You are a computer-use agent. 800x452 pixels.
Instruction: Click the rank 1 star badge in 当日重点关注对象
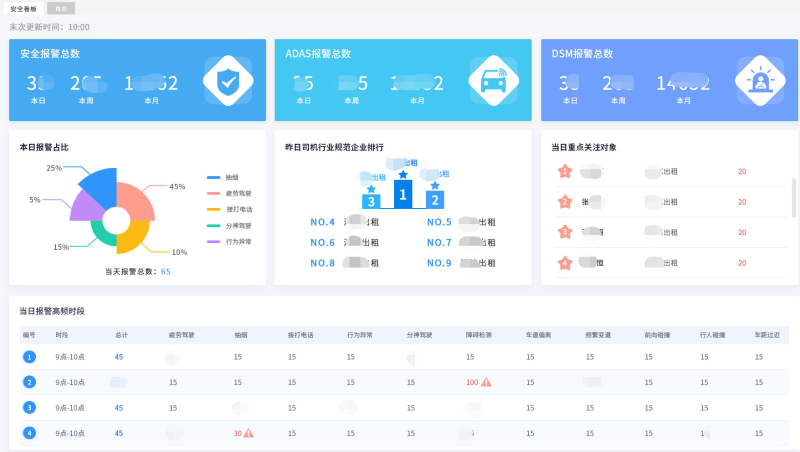pos(564,172)
